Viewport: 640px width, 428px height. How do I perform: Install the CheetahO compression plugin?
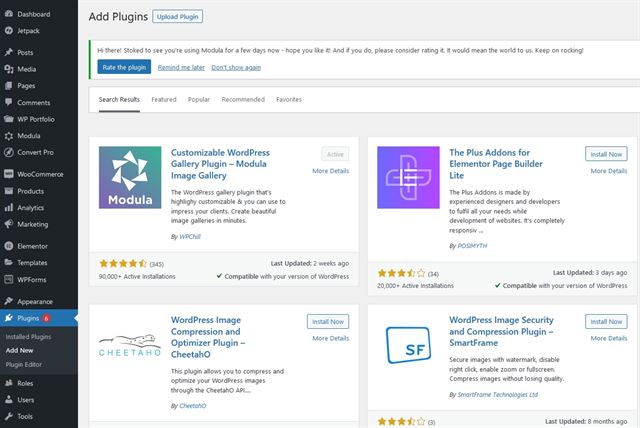[x=328, y=322]
